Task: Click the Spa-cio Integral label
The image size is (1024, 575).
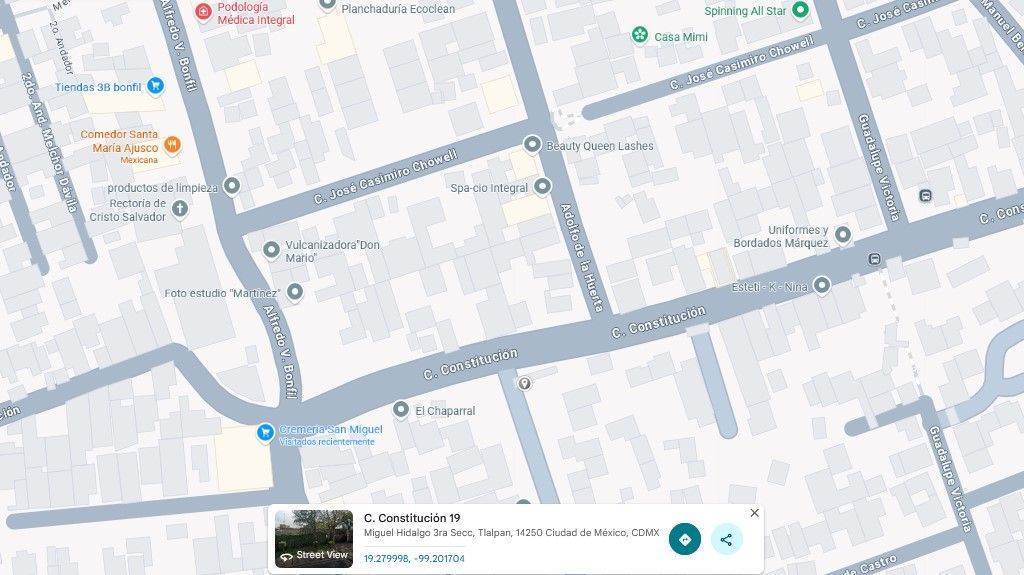Action: click(x=489, y=188)
